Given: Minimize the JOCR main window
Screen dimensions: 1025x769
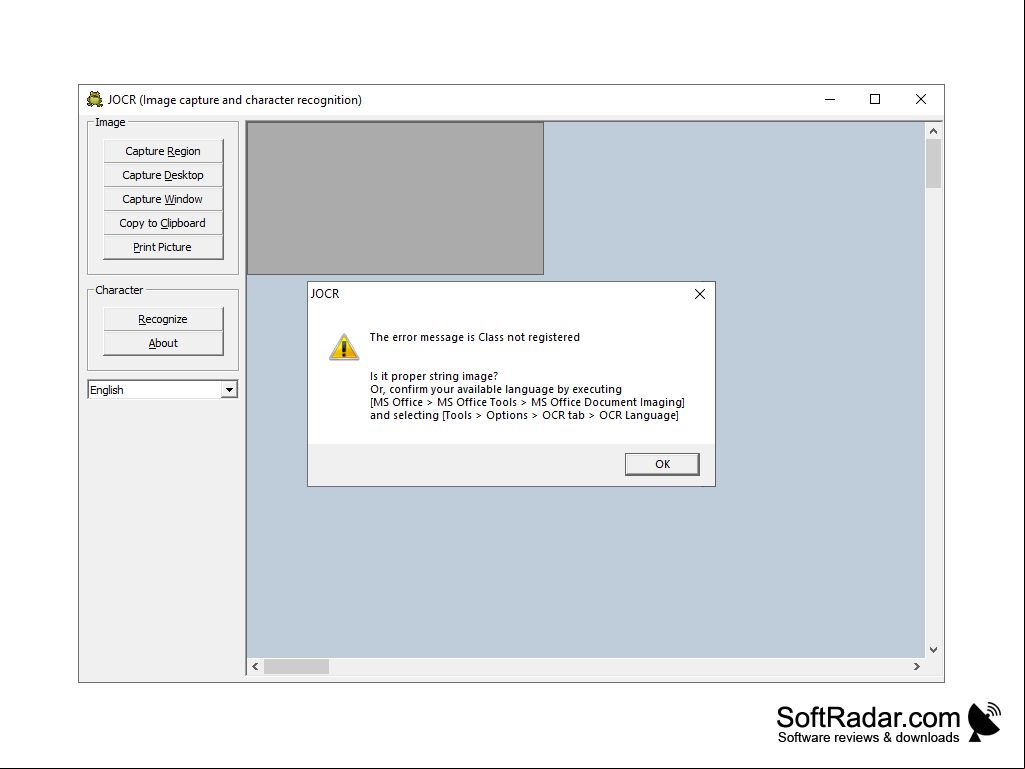Looking at the screenshot, I should pos(830,99).
